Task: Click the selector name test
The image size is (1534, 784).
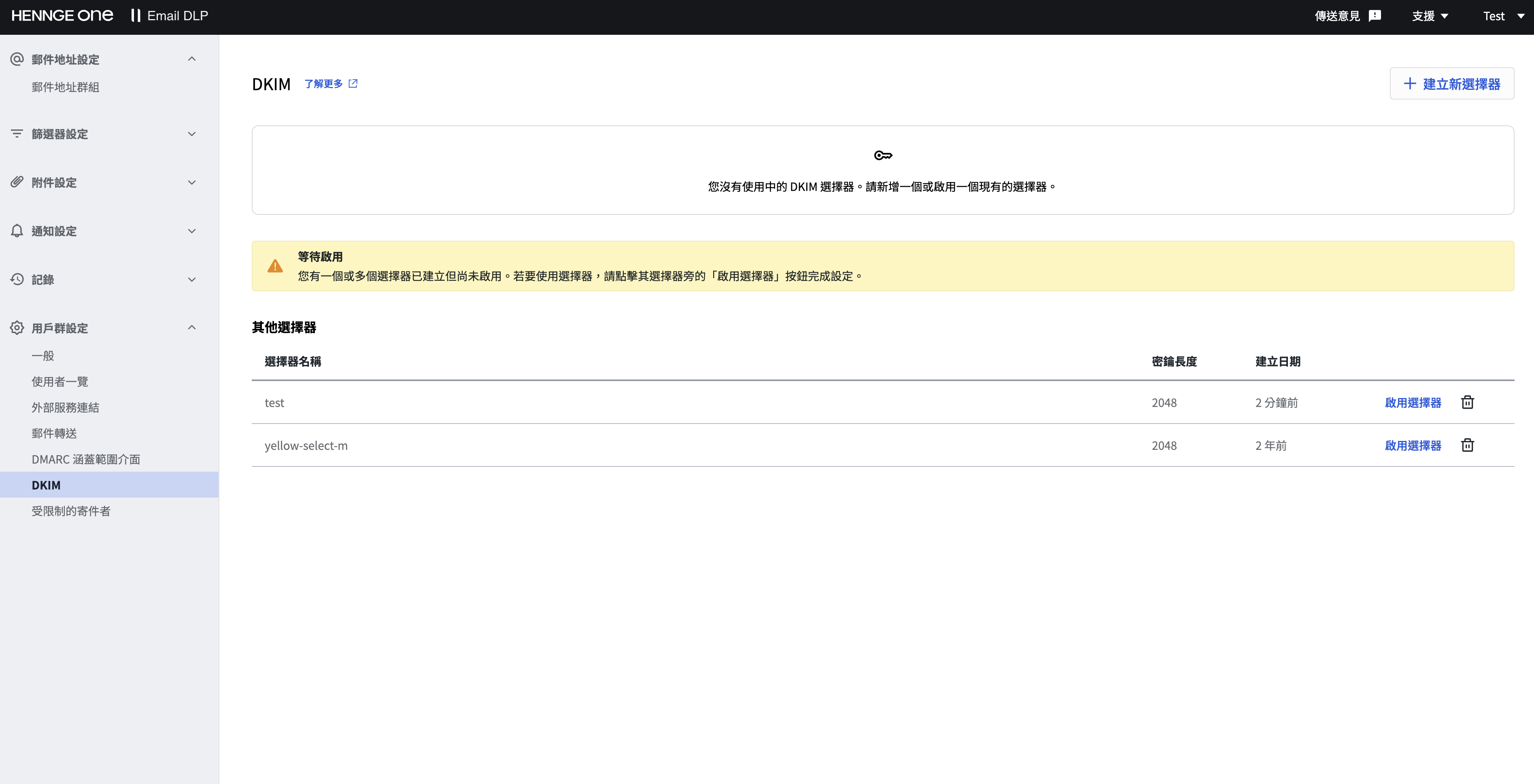Action: point(274,403)
